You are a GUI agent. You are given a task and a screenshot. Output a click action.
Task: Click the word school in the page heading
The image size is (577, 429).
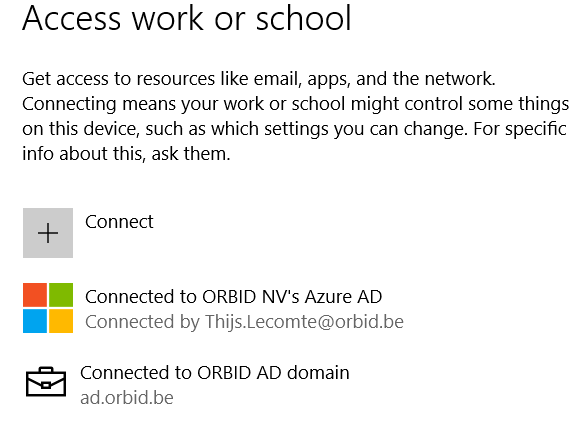coord(304,18)
